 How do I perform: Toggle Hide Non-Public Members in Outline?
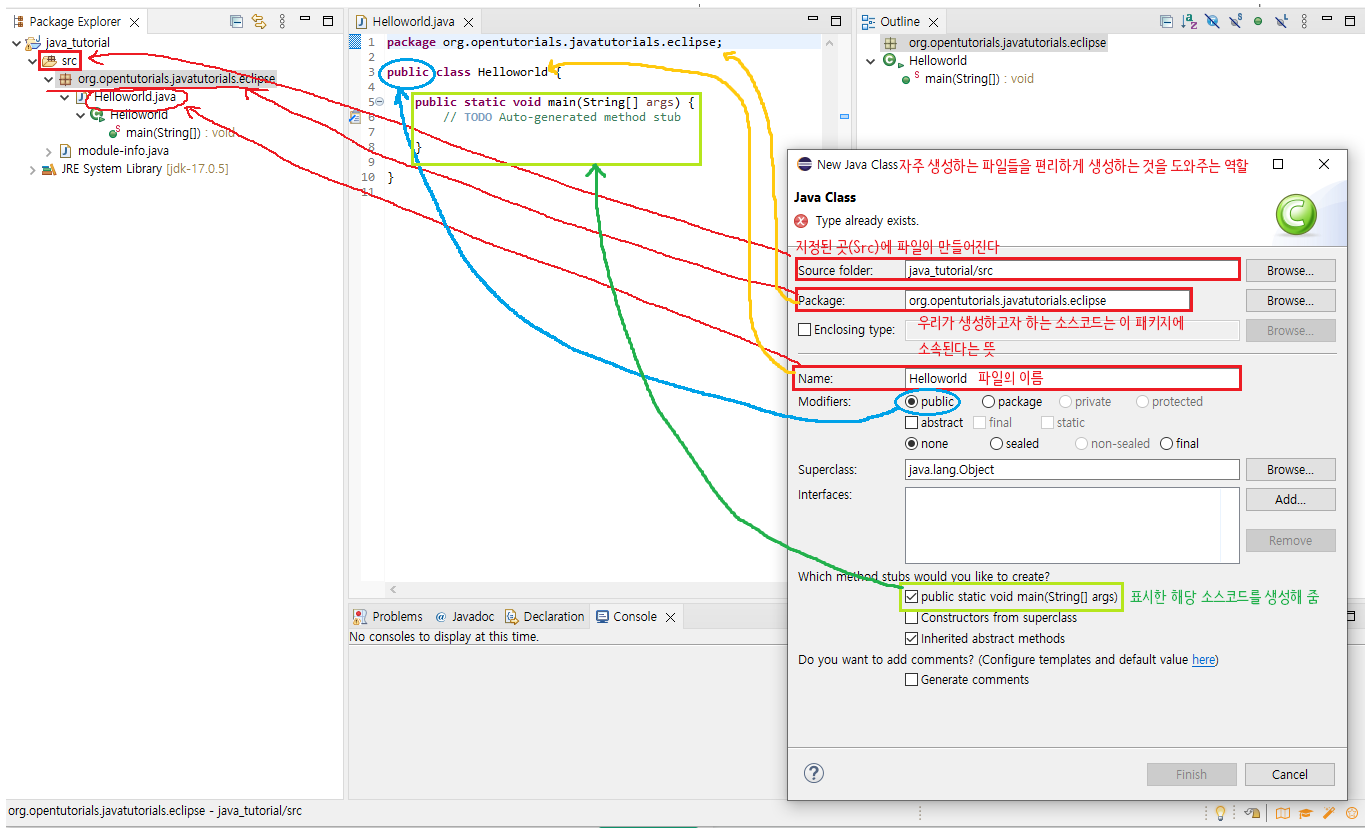pos(1258,21)
